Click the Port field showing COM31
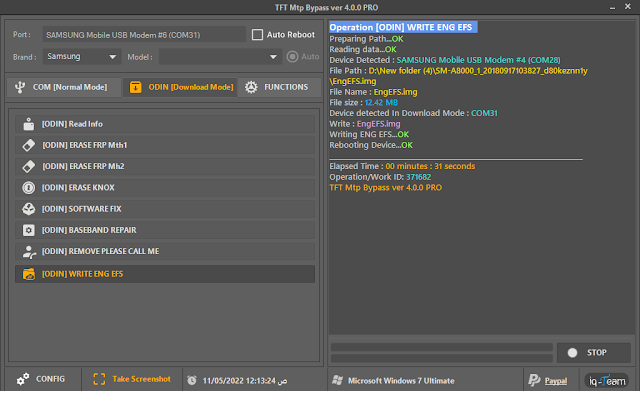 pos(144,35)
